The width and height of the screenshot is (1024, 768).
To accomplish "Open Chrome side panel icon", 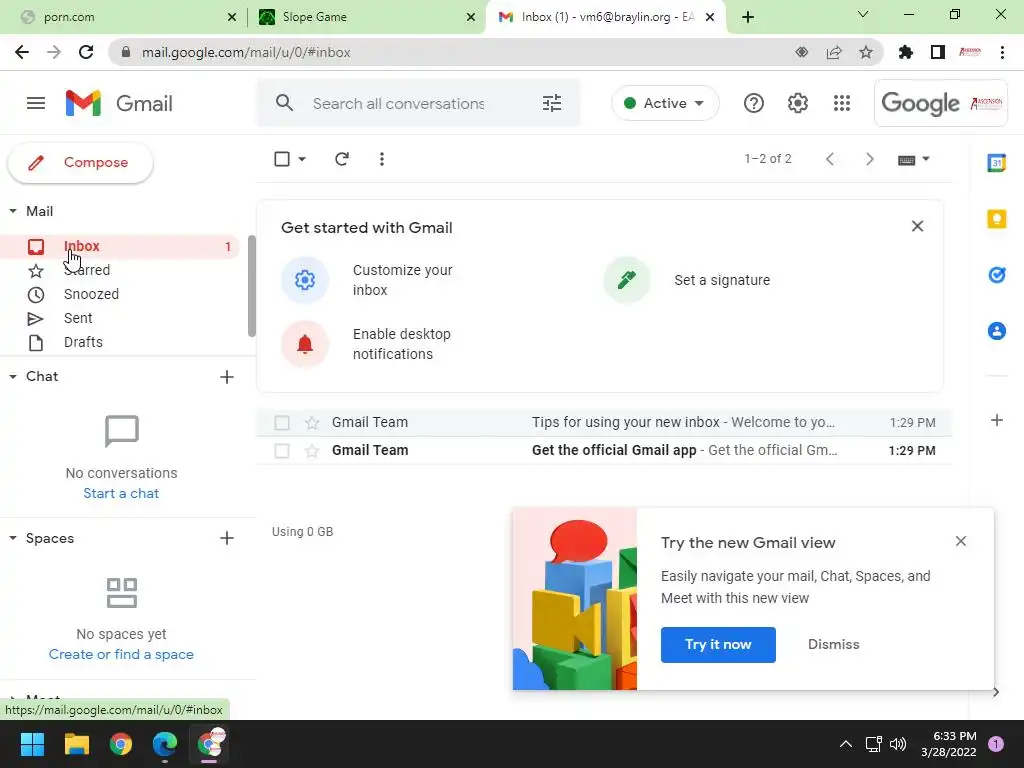I will 937,52.
